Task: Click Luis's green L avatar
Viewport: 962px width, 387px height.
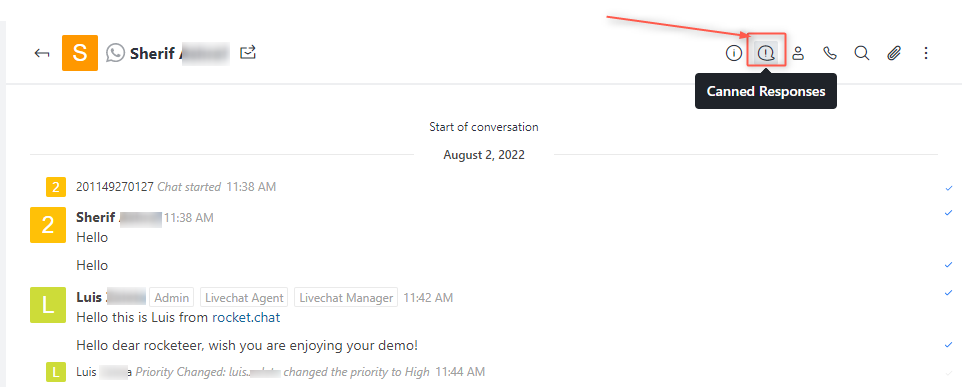Action: tap(48, 305)
